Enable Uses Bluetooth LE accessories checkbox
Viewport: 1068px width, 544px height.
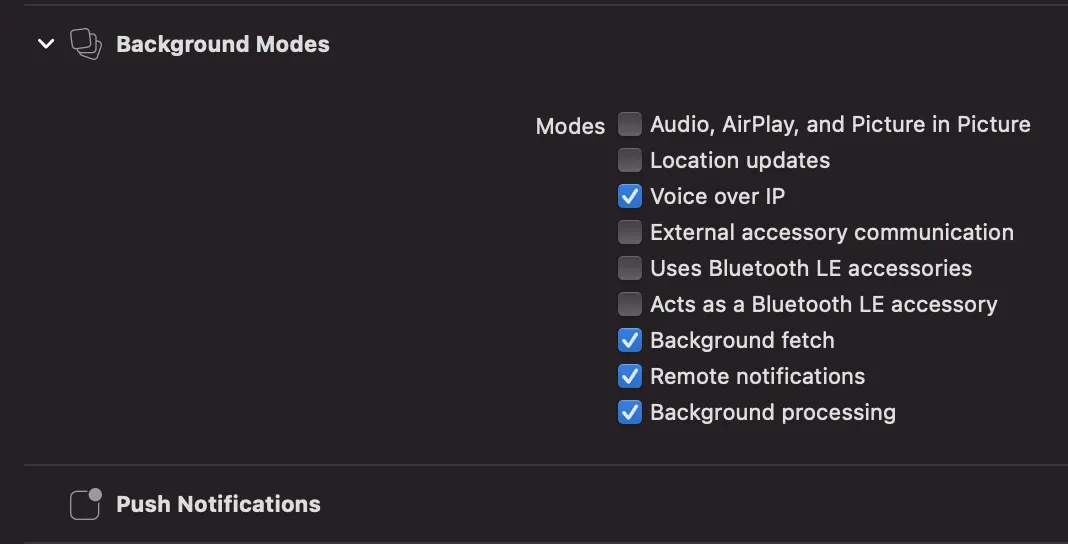click(x=629, y=268)
